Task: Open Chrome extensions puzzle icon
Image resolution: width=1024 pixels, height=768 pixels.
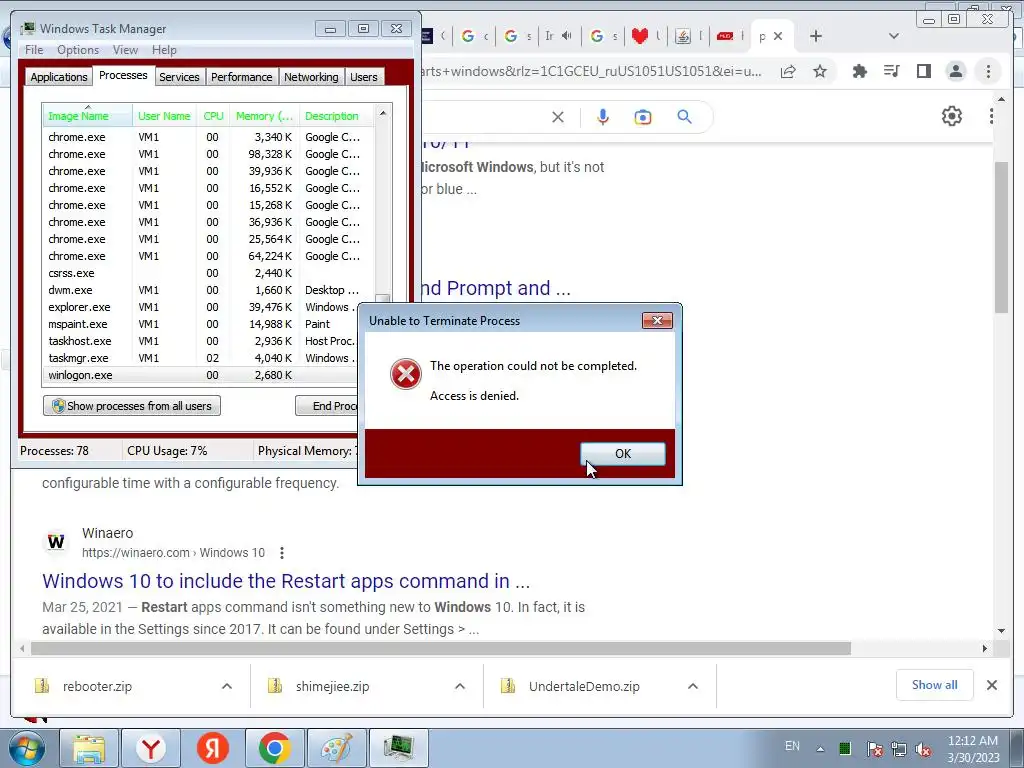Action: tap(859, 71)
